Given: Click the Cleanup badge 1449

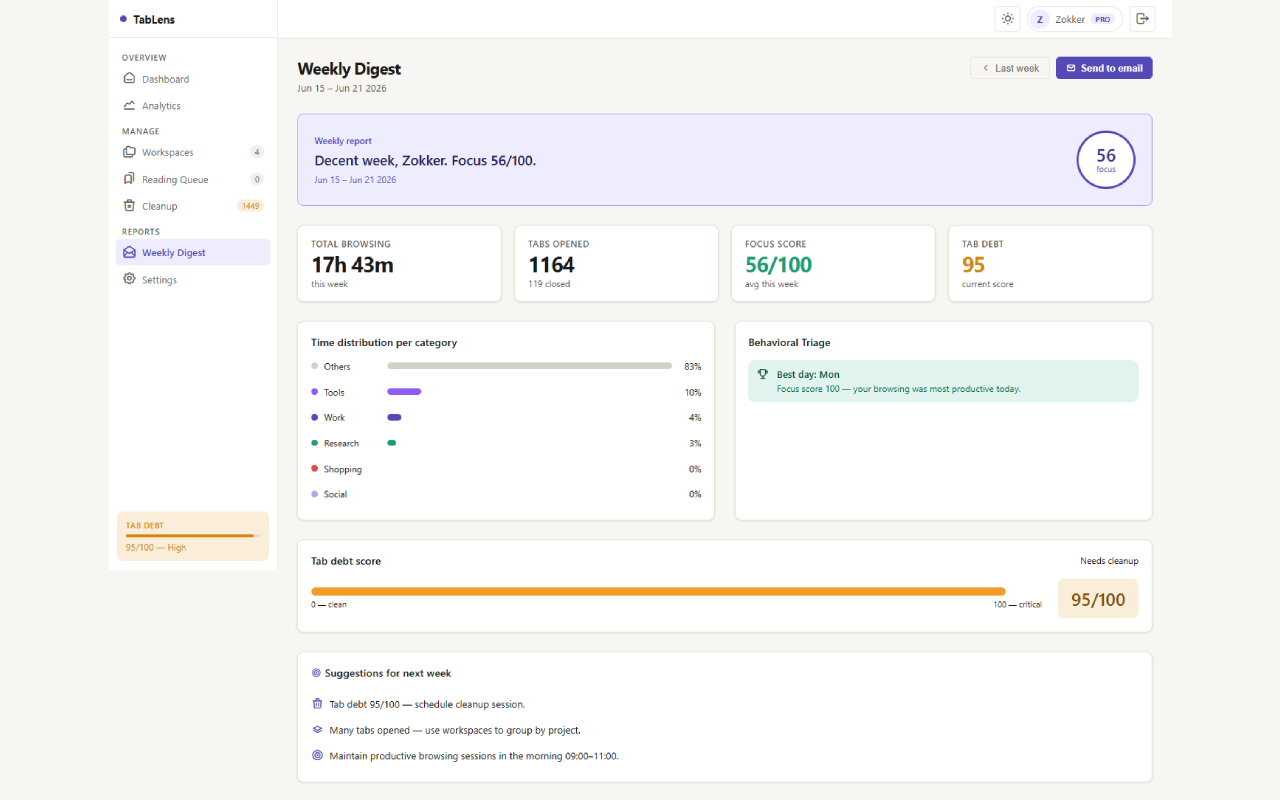Looking at the screenshot, I should pos(250,206).
